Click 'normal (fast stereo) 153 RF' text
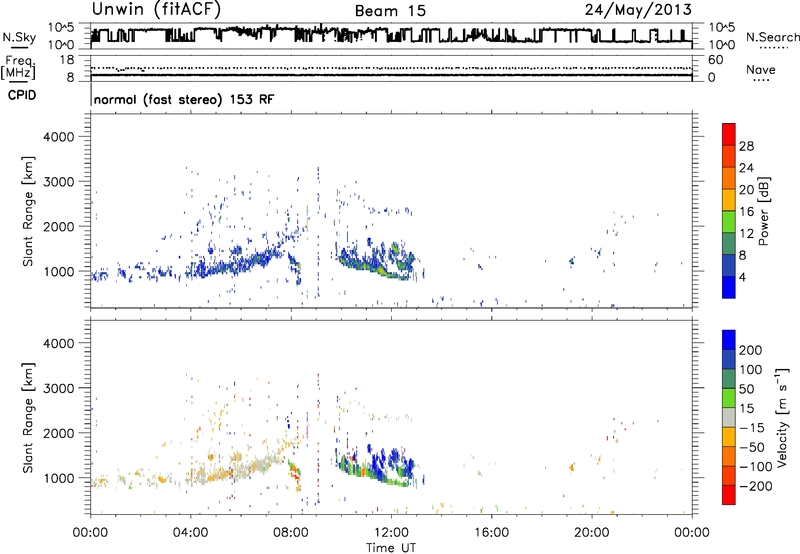The image size is (800, 554). [184, 99]
